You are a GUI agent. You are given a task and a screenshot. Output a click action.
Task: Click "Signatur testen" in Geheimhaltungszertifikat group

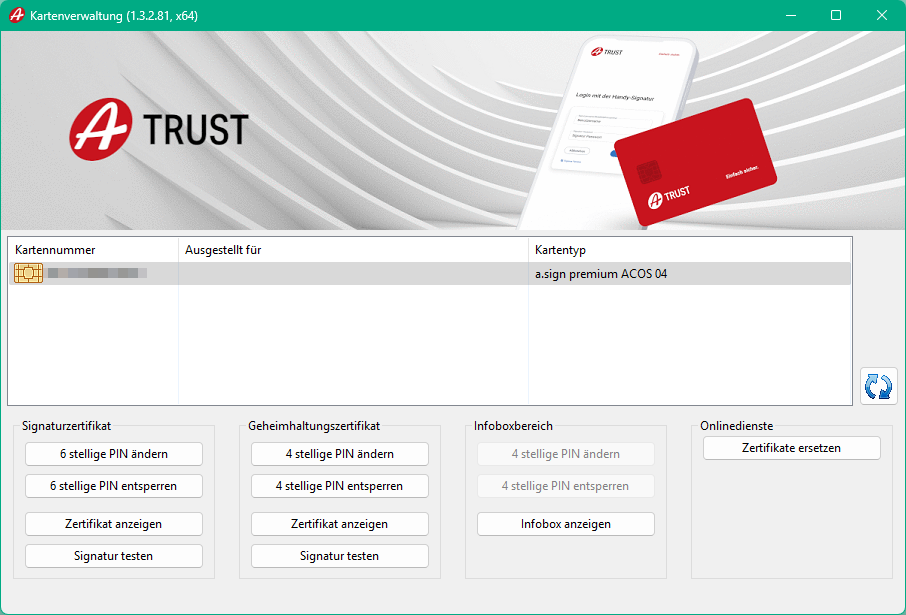click(x=340, y=556)
